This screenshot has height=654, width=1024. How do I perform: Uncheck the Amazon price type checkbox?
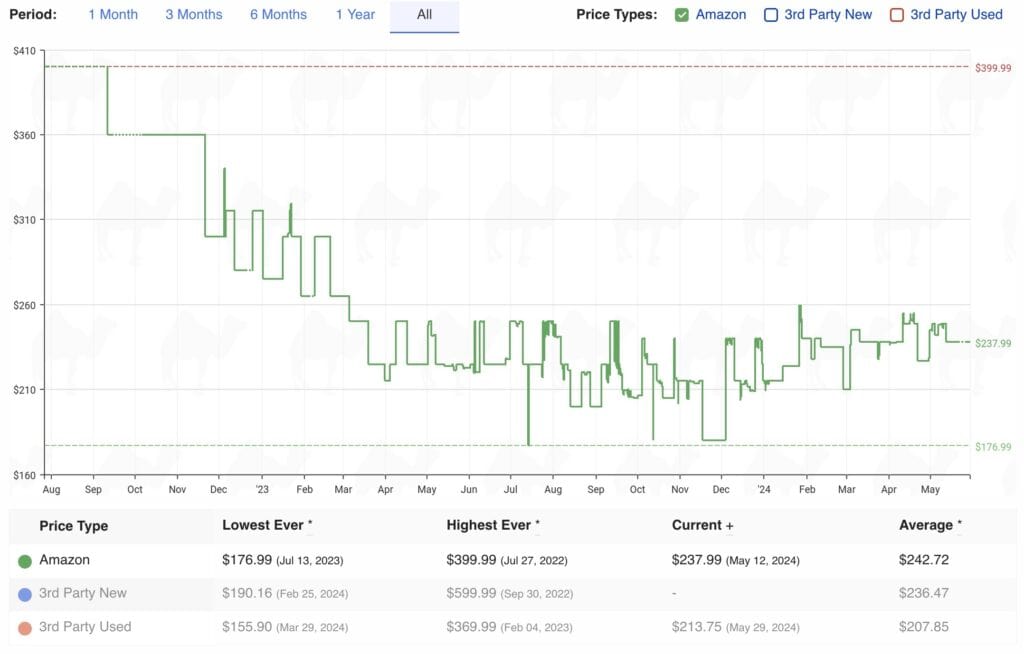click(682, 15)
